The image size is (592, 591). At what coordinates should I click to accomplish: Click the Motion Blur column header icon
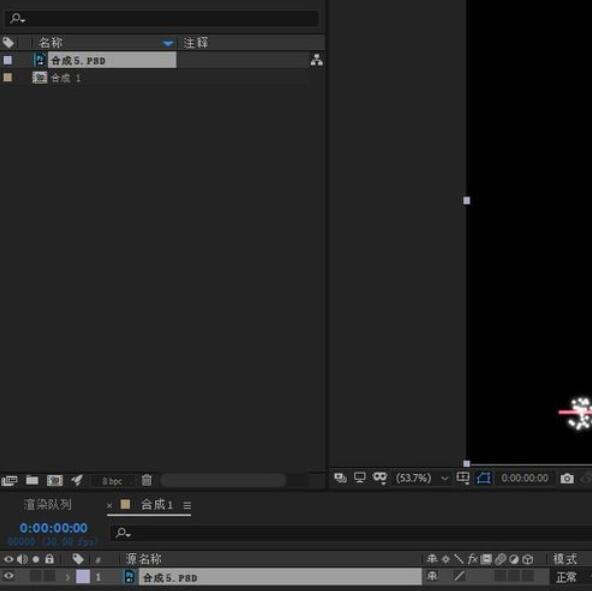coord(500,559)
